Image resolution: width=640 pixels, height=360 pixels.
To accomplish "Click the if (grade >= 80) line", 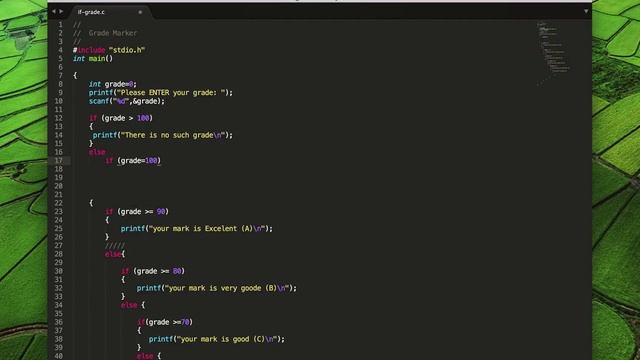I will (x=153, y=271).
